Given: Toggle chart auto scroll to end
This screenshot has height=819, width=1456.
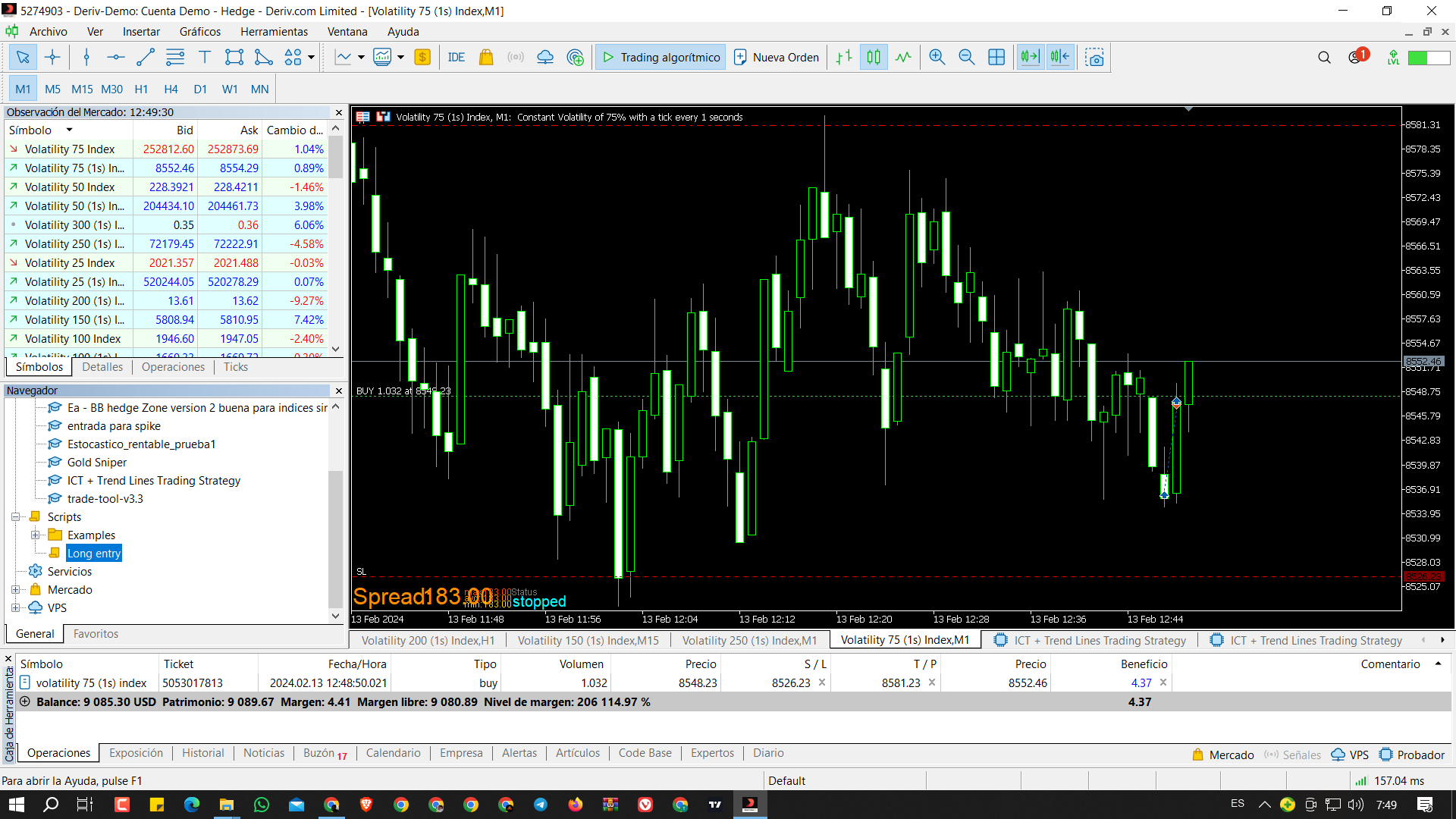Looking at the screenshot, I should (x=1031, y=58).
